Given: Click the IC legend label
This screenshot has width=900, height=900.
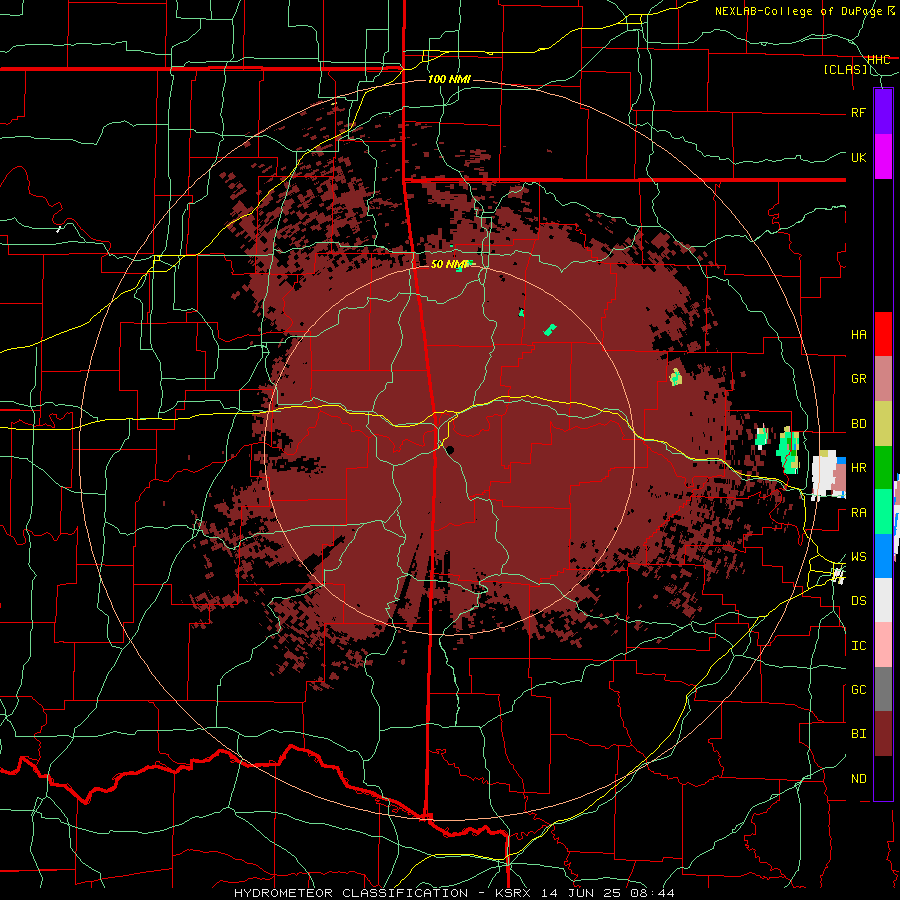Looking at the screenshot, I should [x=858, y=646].
